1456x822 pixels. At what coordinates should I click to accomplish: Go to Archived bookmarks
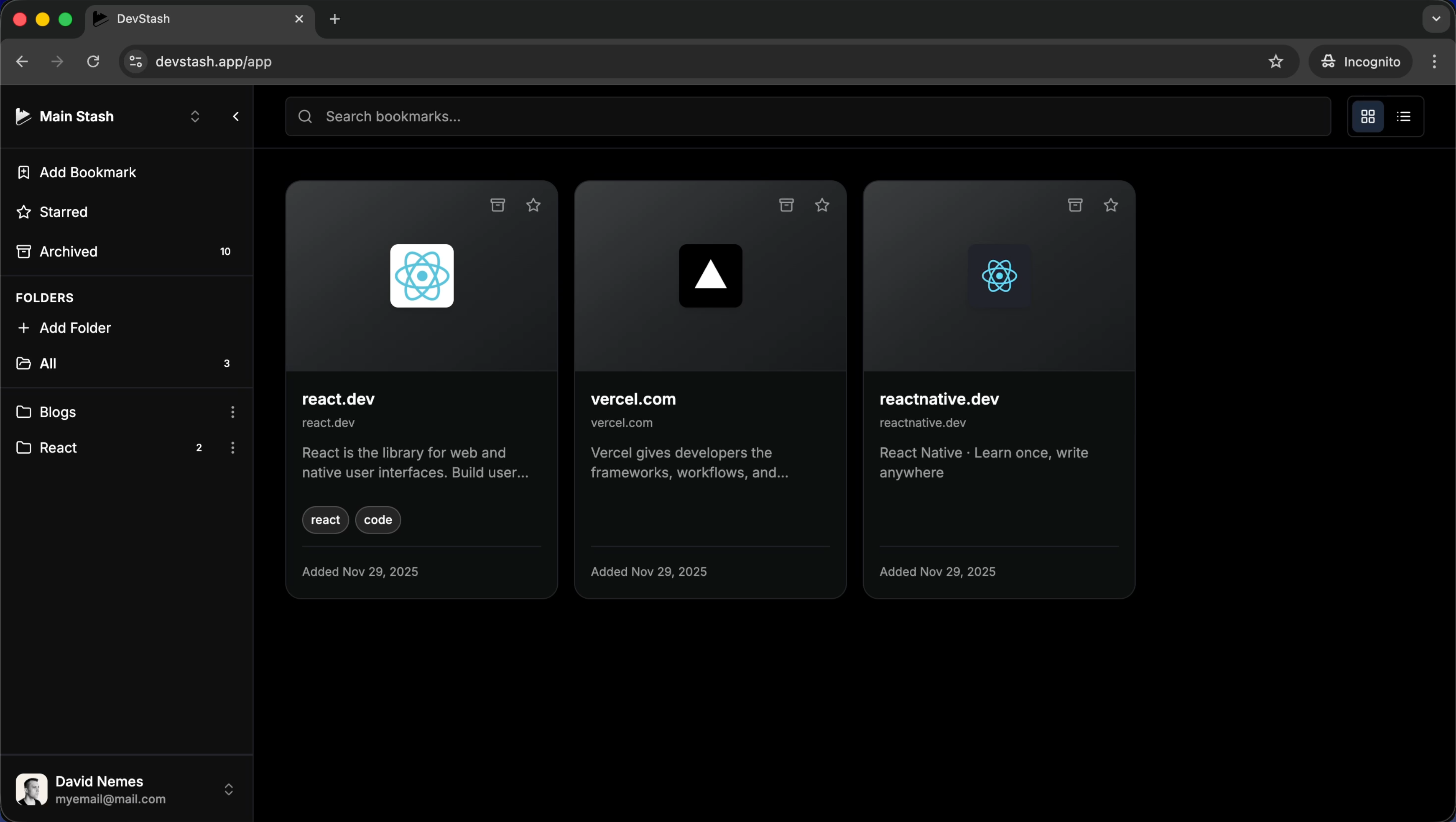tap(68, 252)
